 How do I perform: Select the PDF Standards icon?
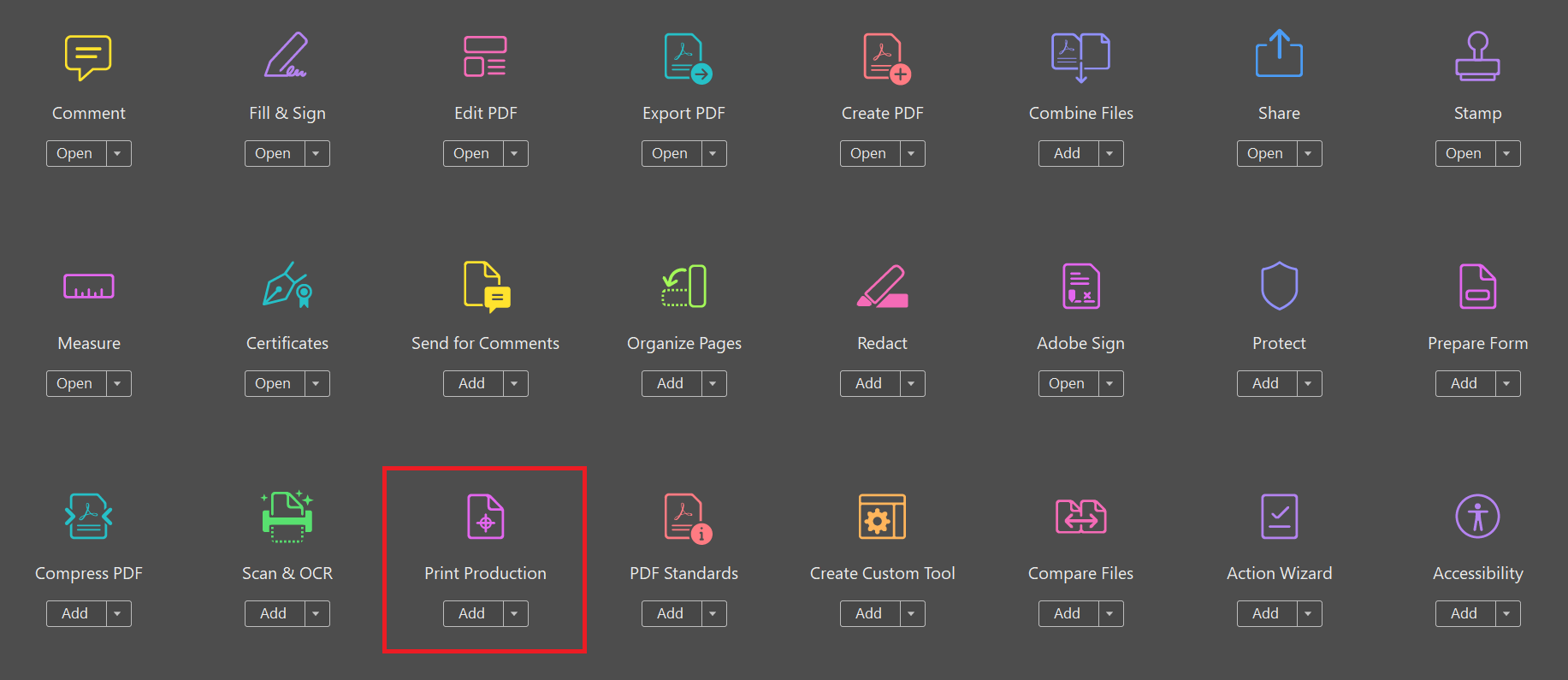[688, 518]
